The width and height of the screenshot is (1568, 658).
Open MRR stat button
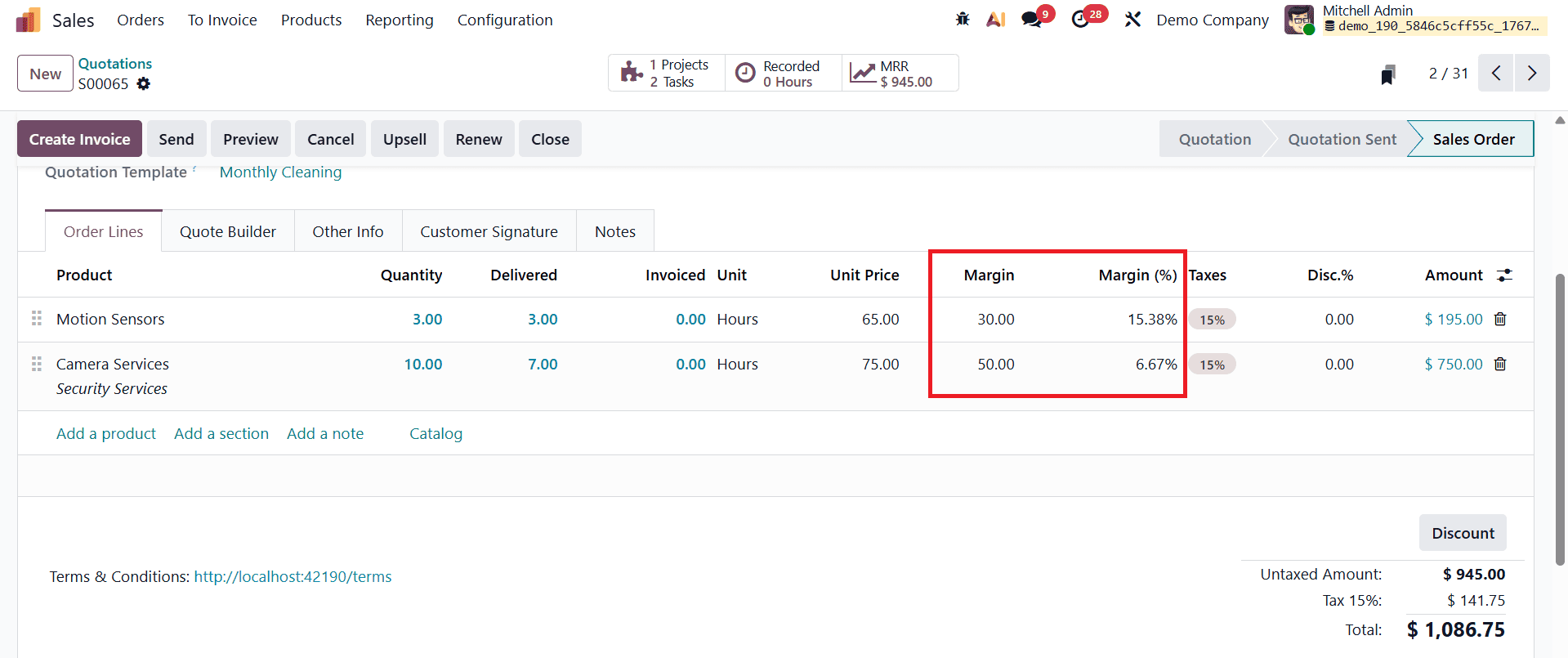(900, 73)
